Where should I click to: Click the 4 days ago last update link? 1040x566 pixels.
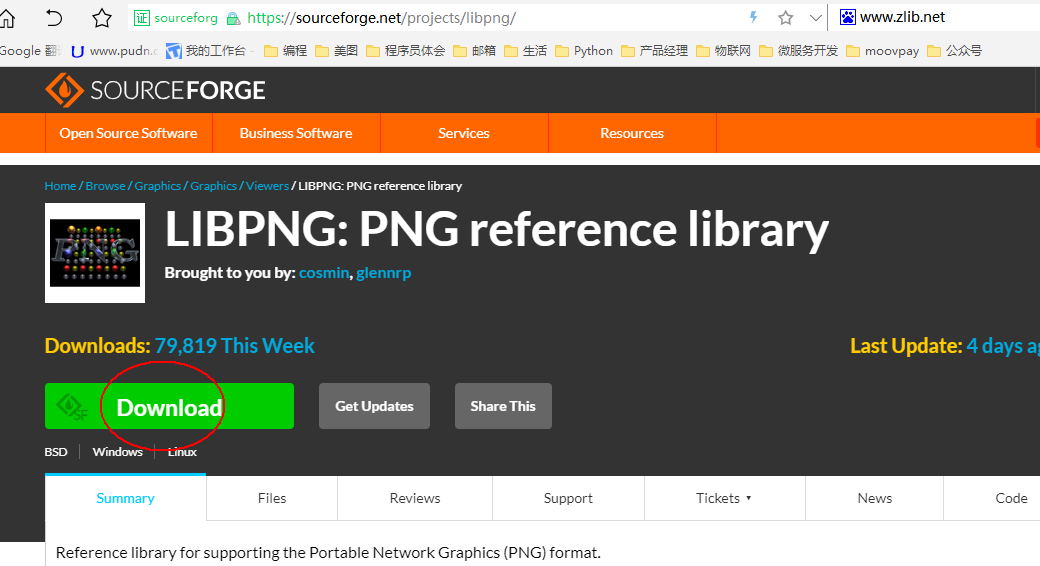1003,346
